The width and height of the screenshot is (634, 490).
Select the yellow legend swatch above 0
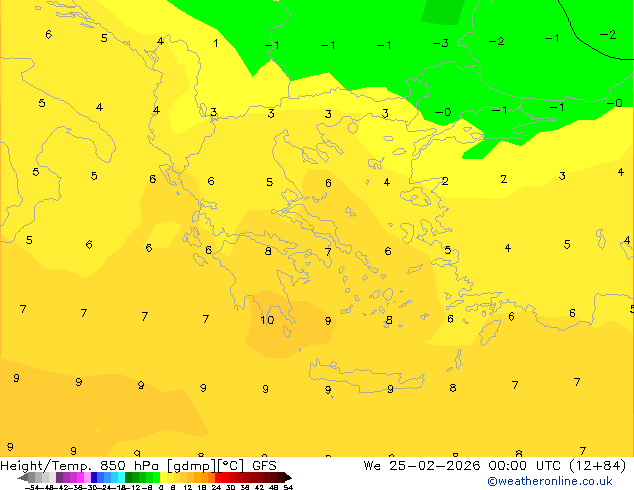tap(163, 477)
